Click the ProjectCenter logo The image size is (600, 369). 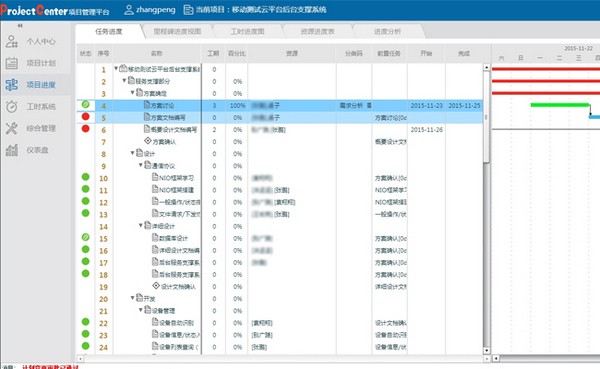pos(55,10)
